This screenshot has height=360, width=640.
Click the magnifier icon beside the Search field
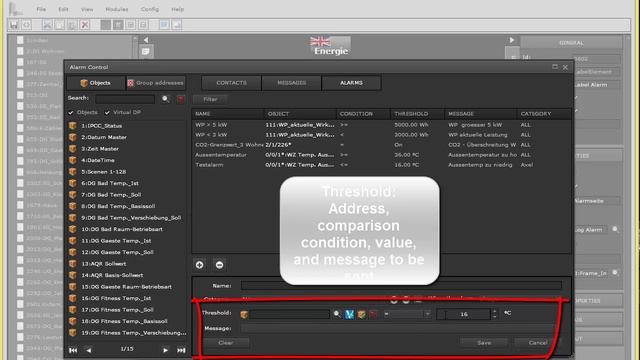(x=165, y=99)
